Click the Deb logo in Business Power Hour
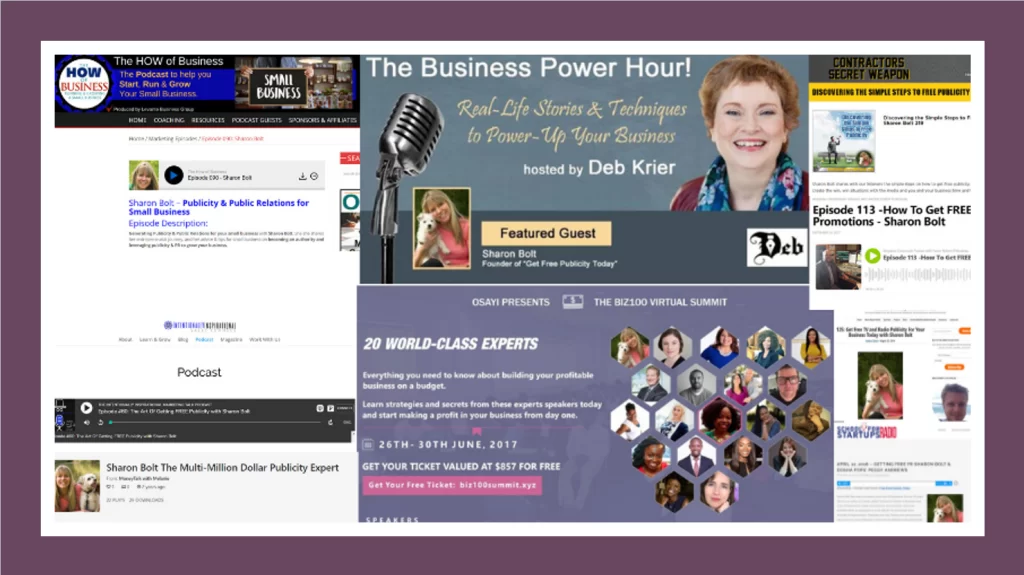Image resolution: width=1024 pixels, height=575 pixels. [776, 248]
